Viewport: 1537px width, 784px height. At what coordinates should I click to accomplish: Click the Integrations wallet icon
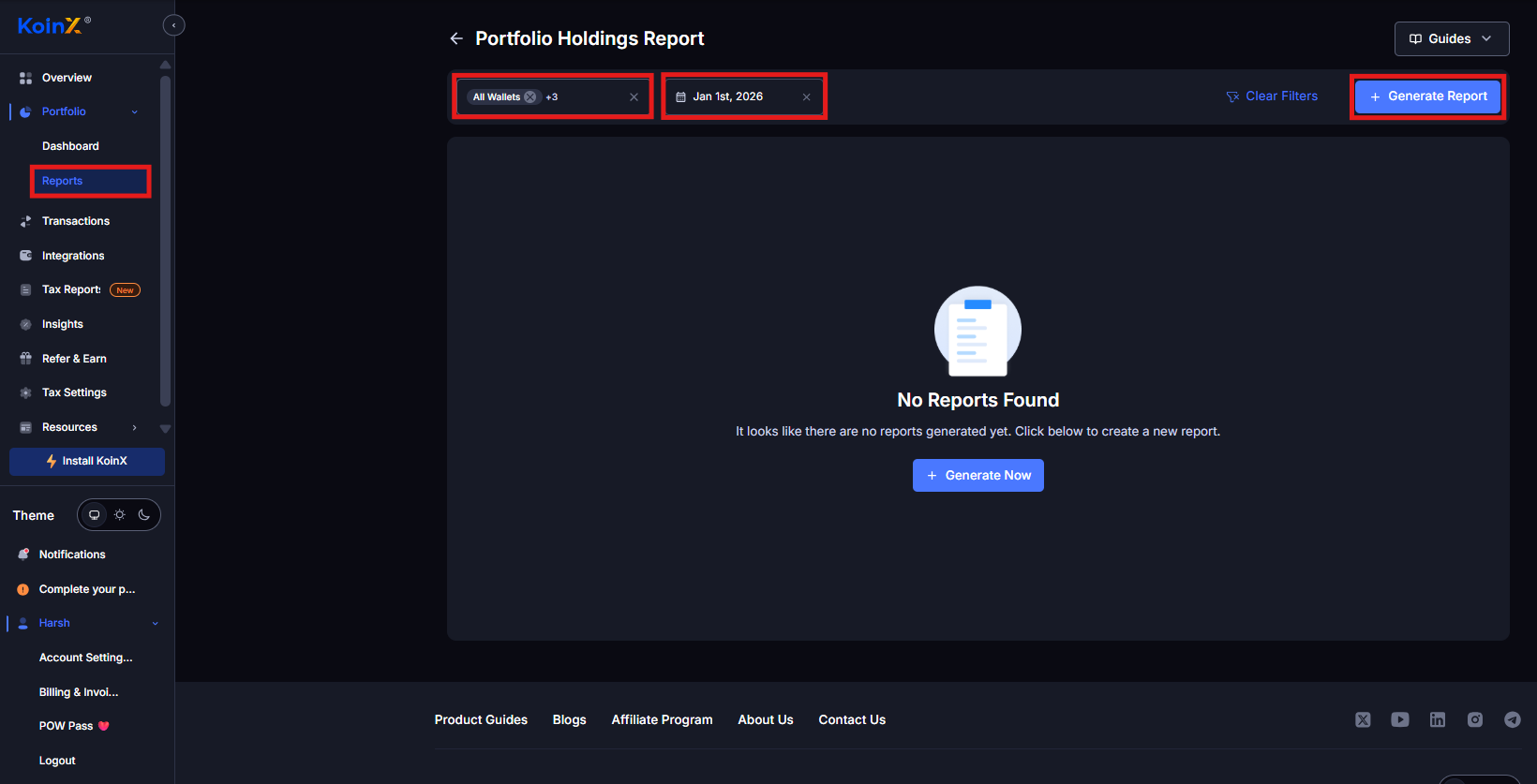(x=25, y=256)
